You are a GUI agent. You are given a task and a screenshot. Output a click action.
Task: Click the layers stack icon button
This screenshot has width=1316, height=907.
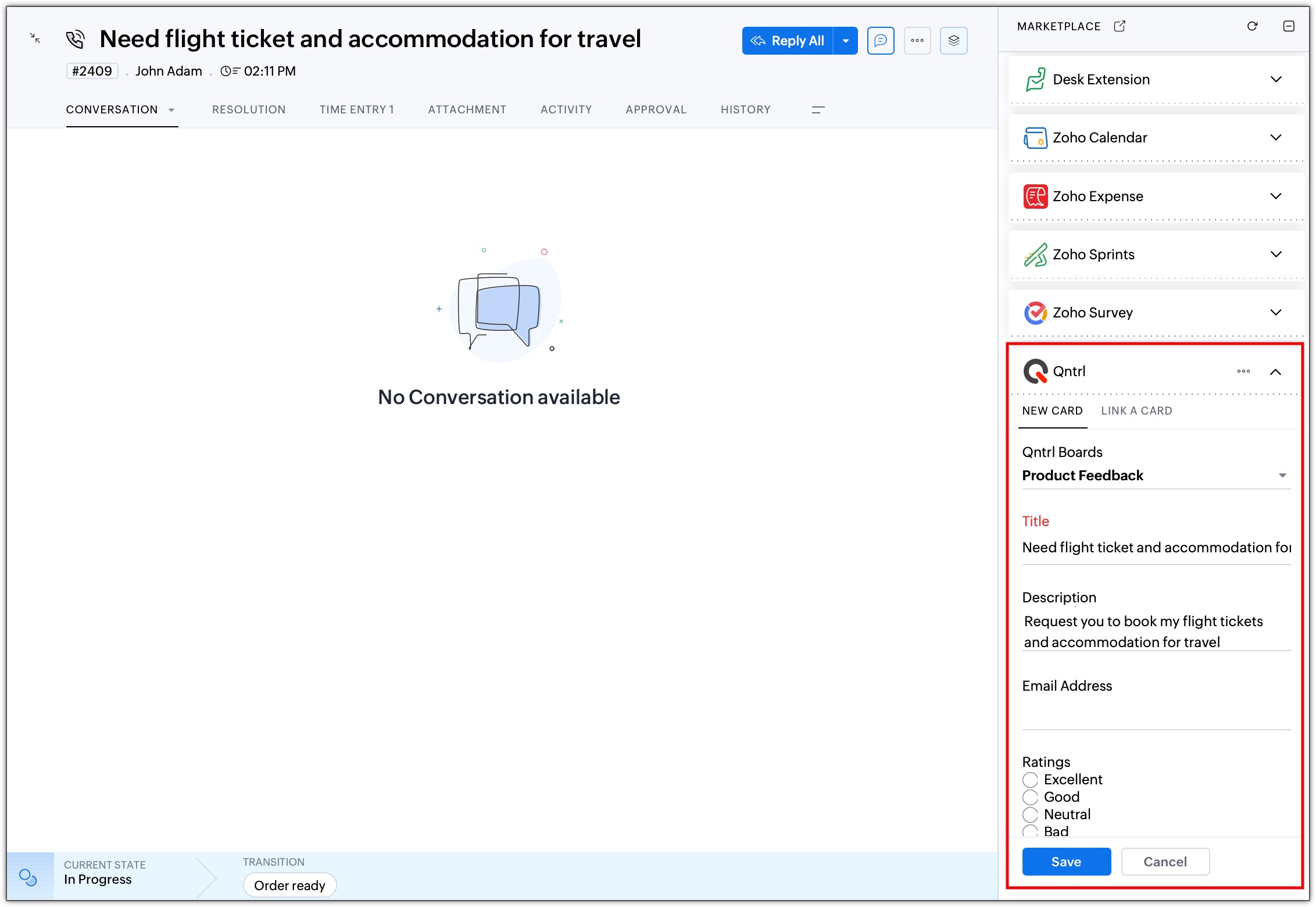point(953,41)
